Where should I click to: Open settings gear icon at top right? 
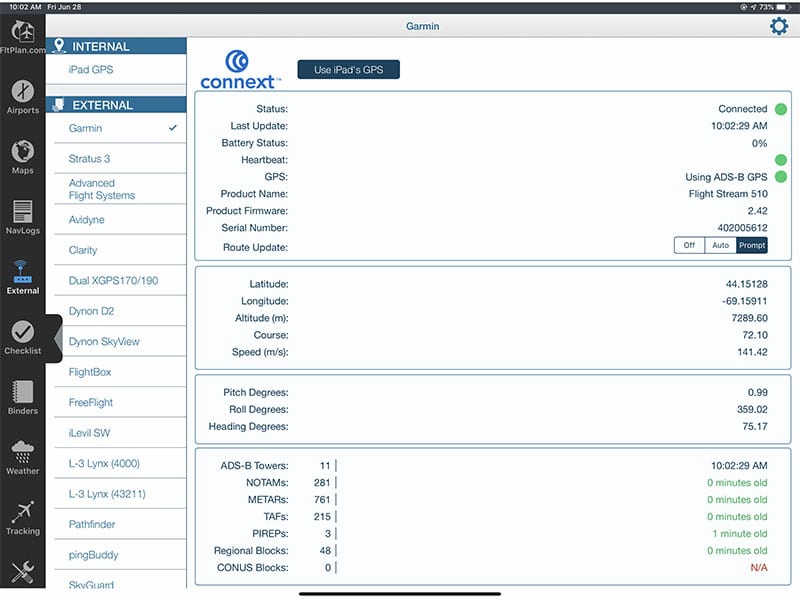779,26
